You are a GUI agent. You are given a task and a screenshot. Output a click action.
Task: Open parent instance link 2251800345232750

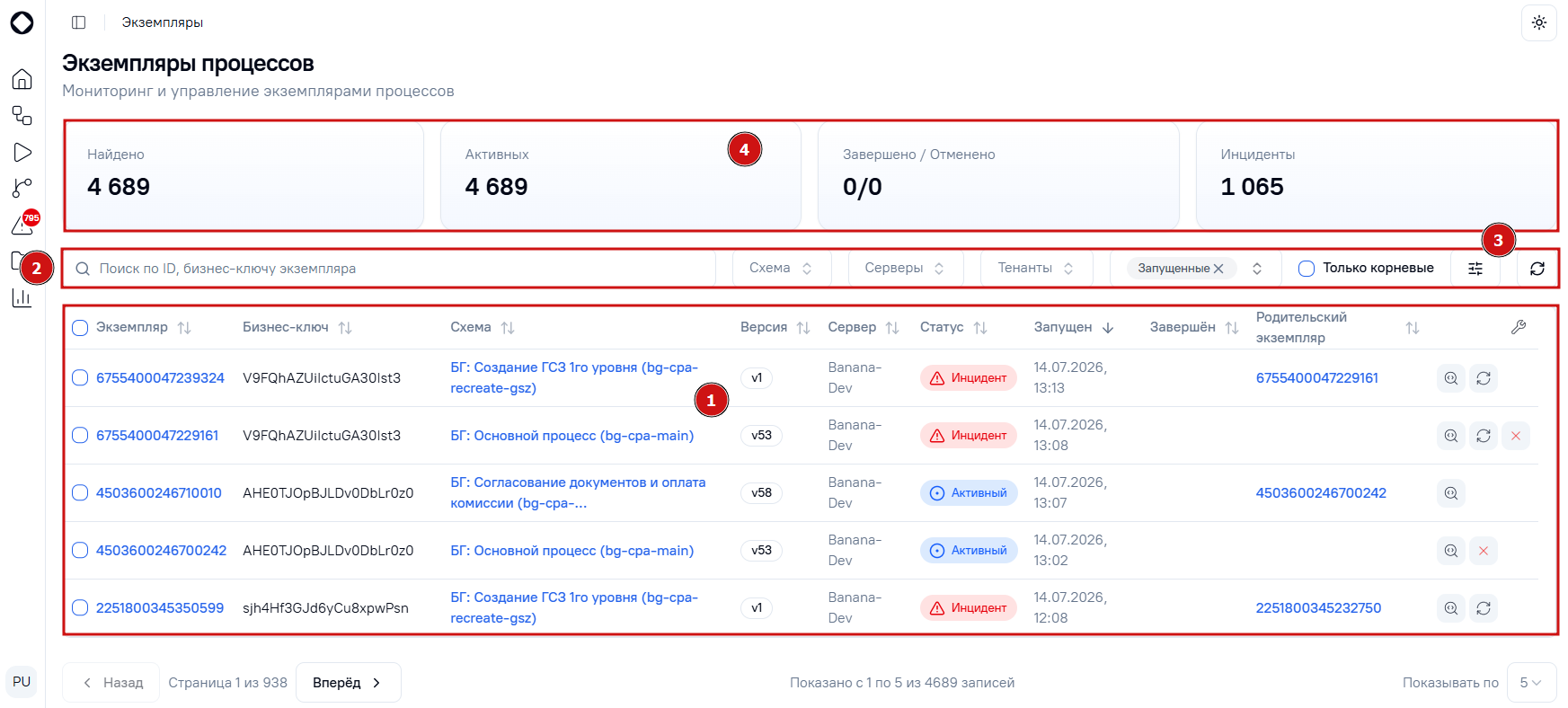coord(1318,608)
